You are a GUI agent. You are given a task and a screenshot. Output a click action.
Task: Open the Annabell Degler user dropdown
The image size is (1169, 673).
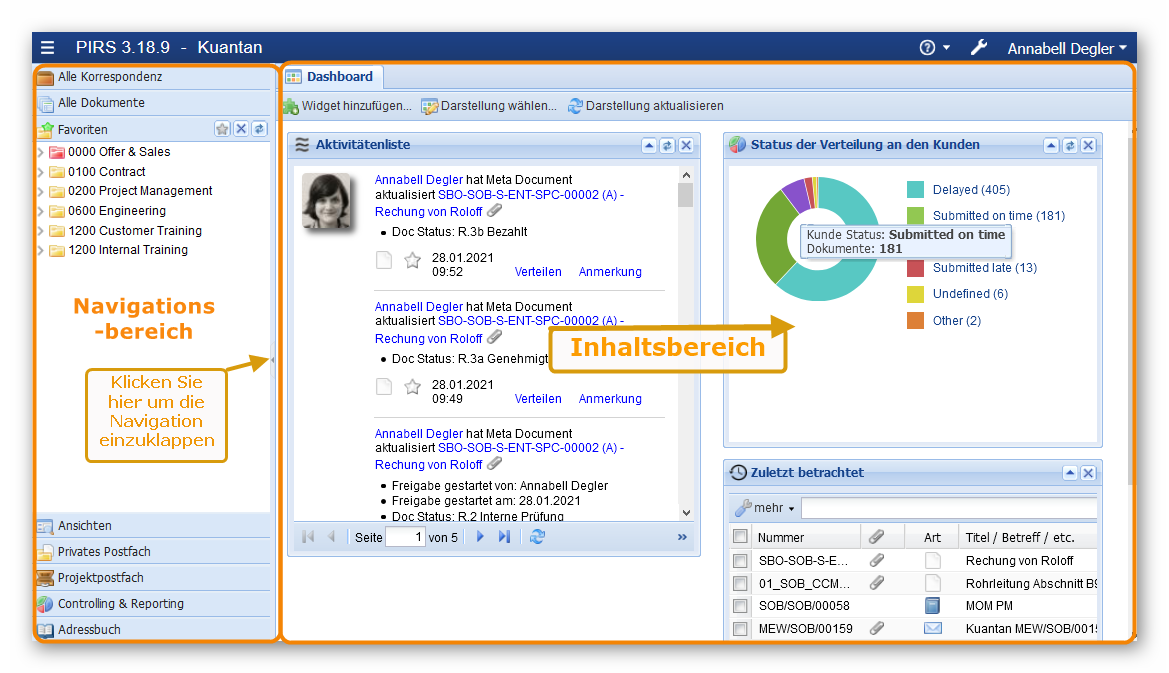coord(1066,48)
